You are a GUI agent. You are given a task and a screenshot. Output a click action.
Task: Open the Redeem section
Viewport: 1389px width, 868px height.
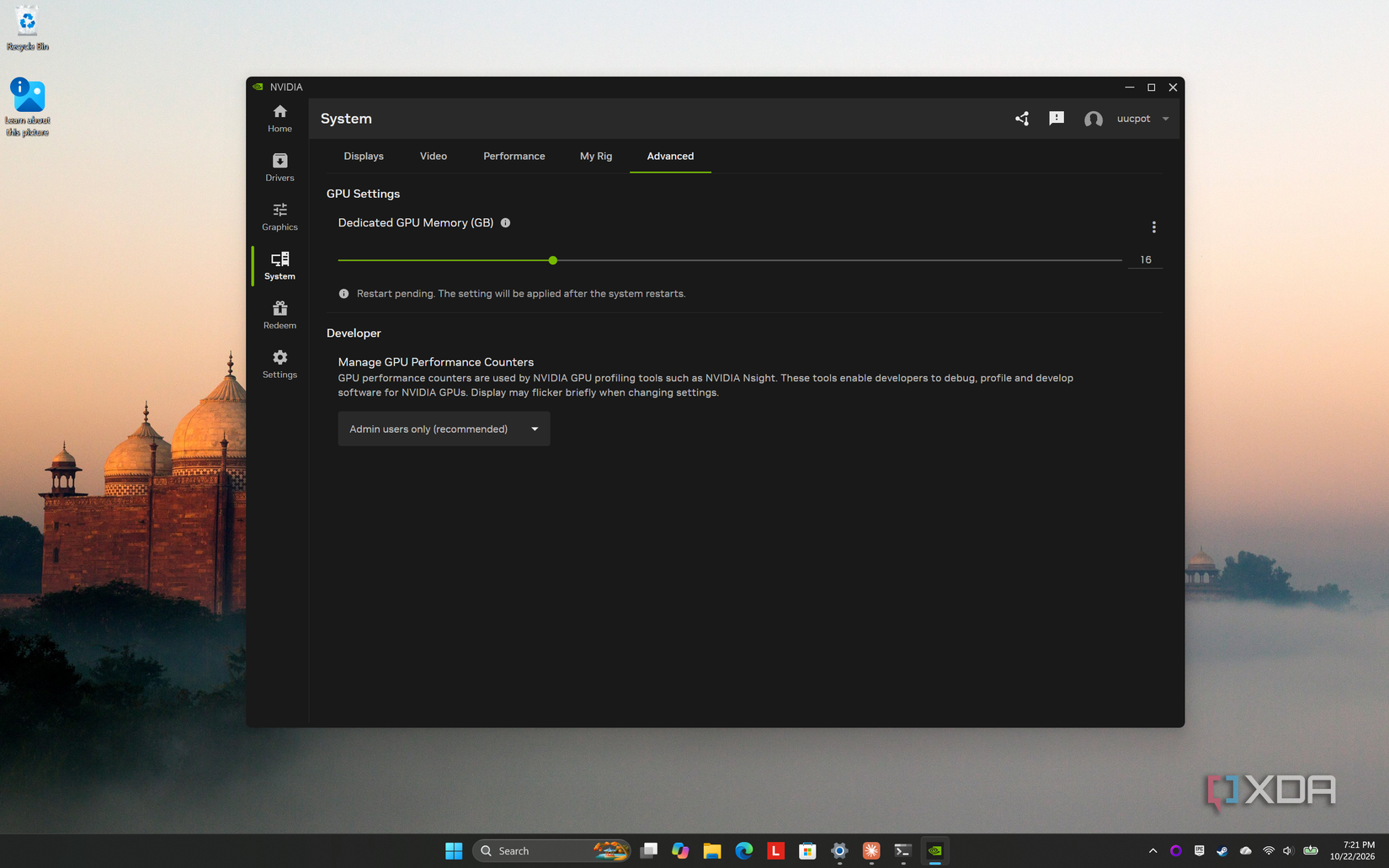279,315
